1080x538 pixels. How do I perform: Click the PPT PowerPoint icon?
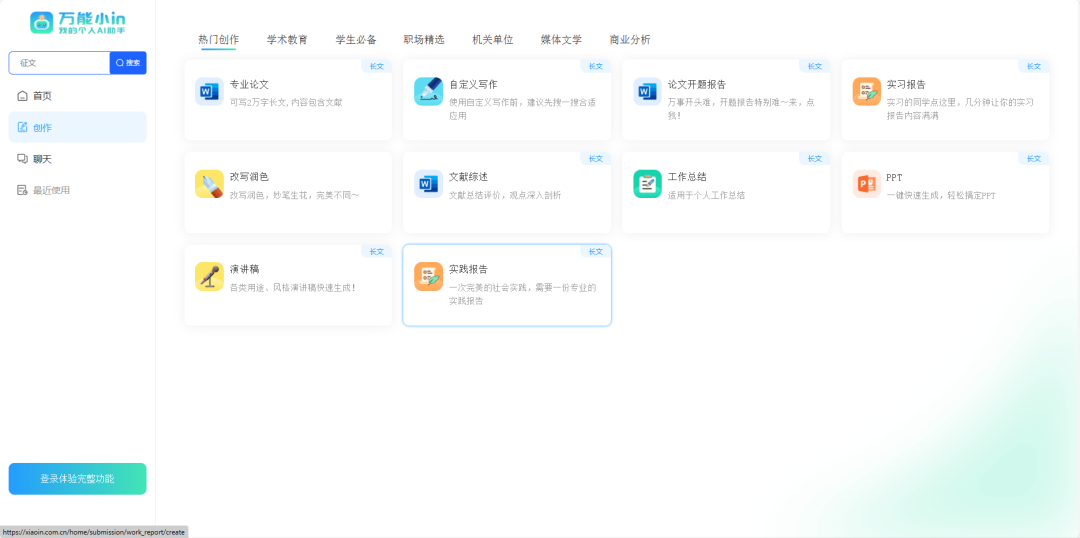pyautogui.click(x=866, y=184)
